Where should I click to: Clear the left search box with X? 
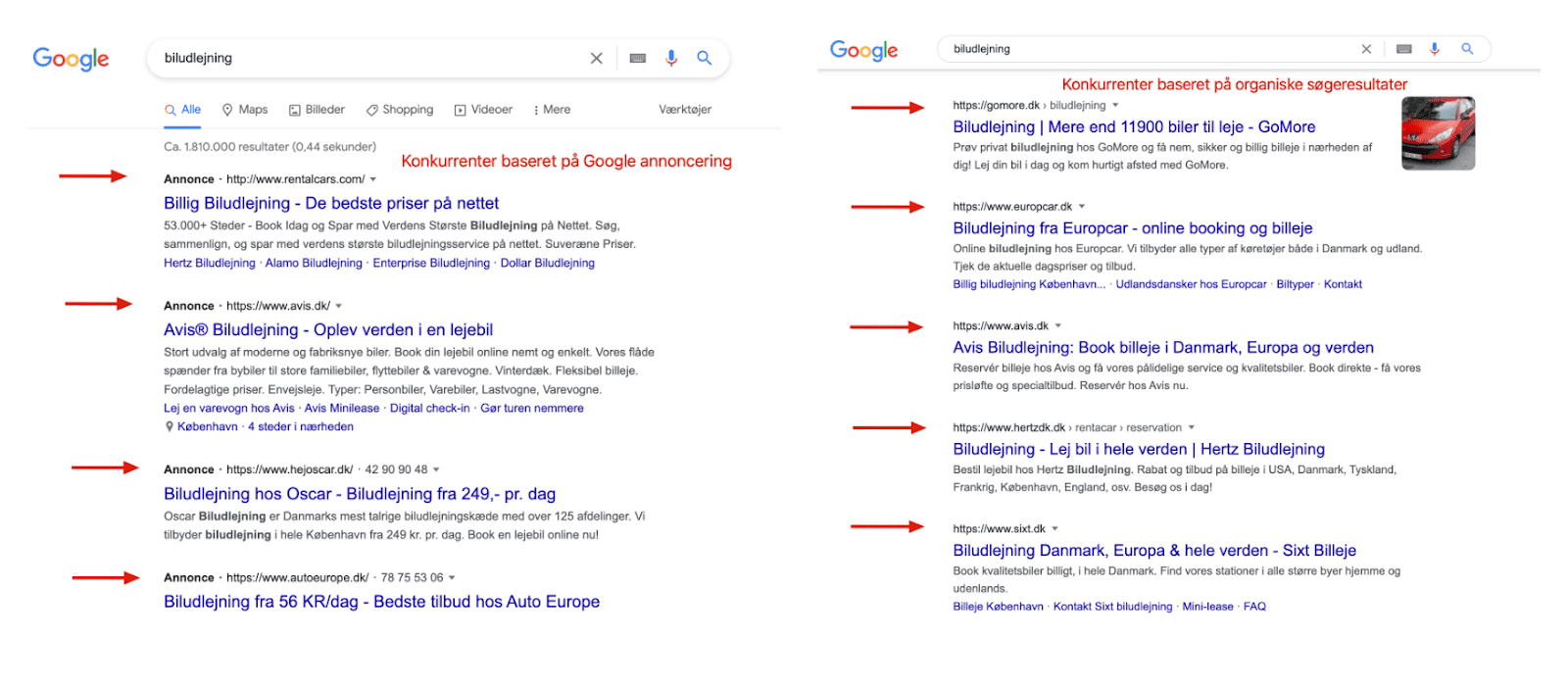click(x=596, y=59)
